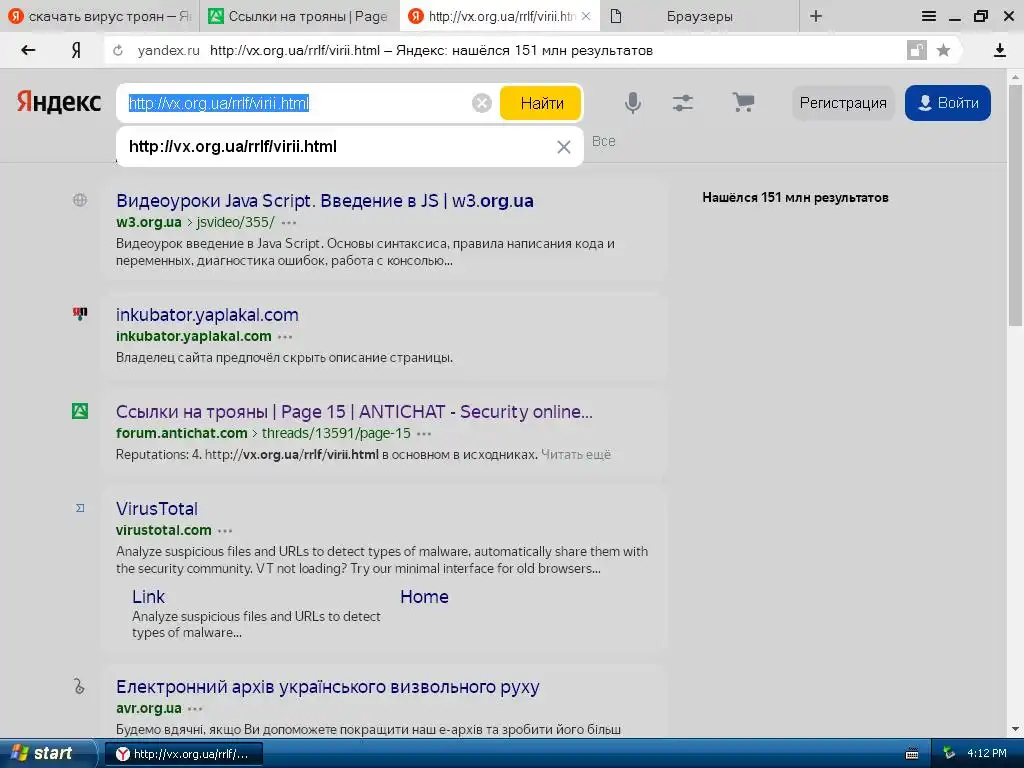1024x768 pixels.
Task: Click on-screen keyboard tray icon
Action: pyautogui.click(x=912, y=754)
